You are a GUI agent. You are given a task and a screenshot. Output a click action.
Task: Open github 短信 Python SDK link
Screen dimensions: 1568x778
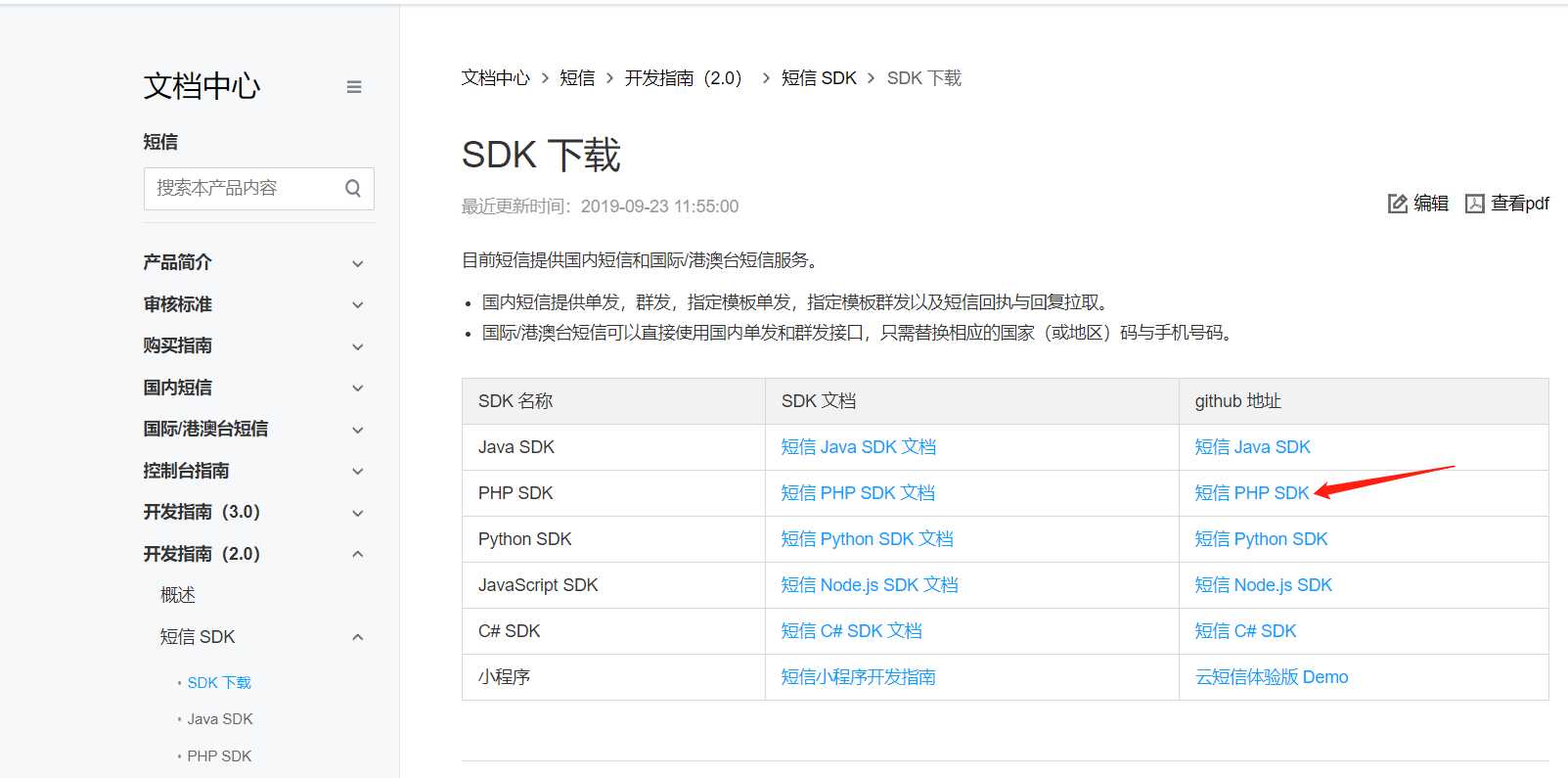[x=1262, y=539]
